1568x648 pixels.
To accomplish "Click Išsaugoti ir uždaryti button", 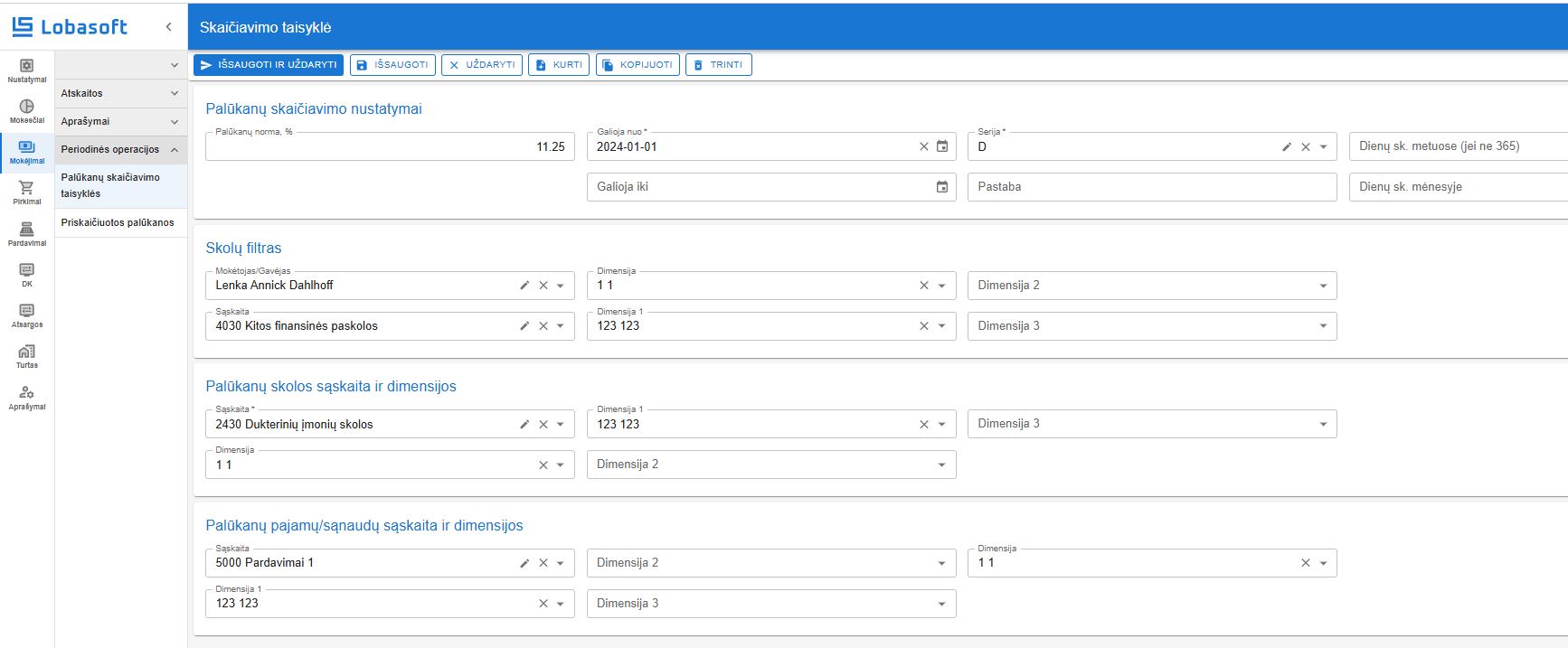I will (269, 65).
